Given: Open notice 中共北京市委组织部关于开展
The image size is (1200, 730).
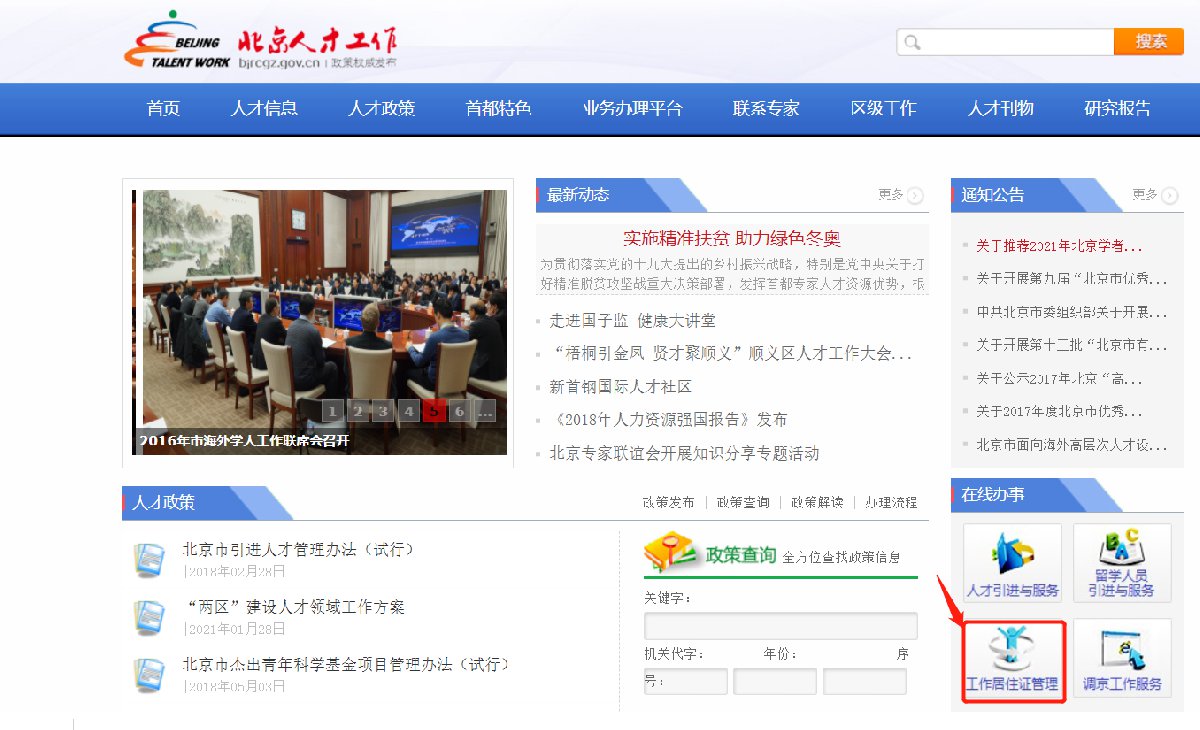Looking at the screenshot, I should point(1072,312).
